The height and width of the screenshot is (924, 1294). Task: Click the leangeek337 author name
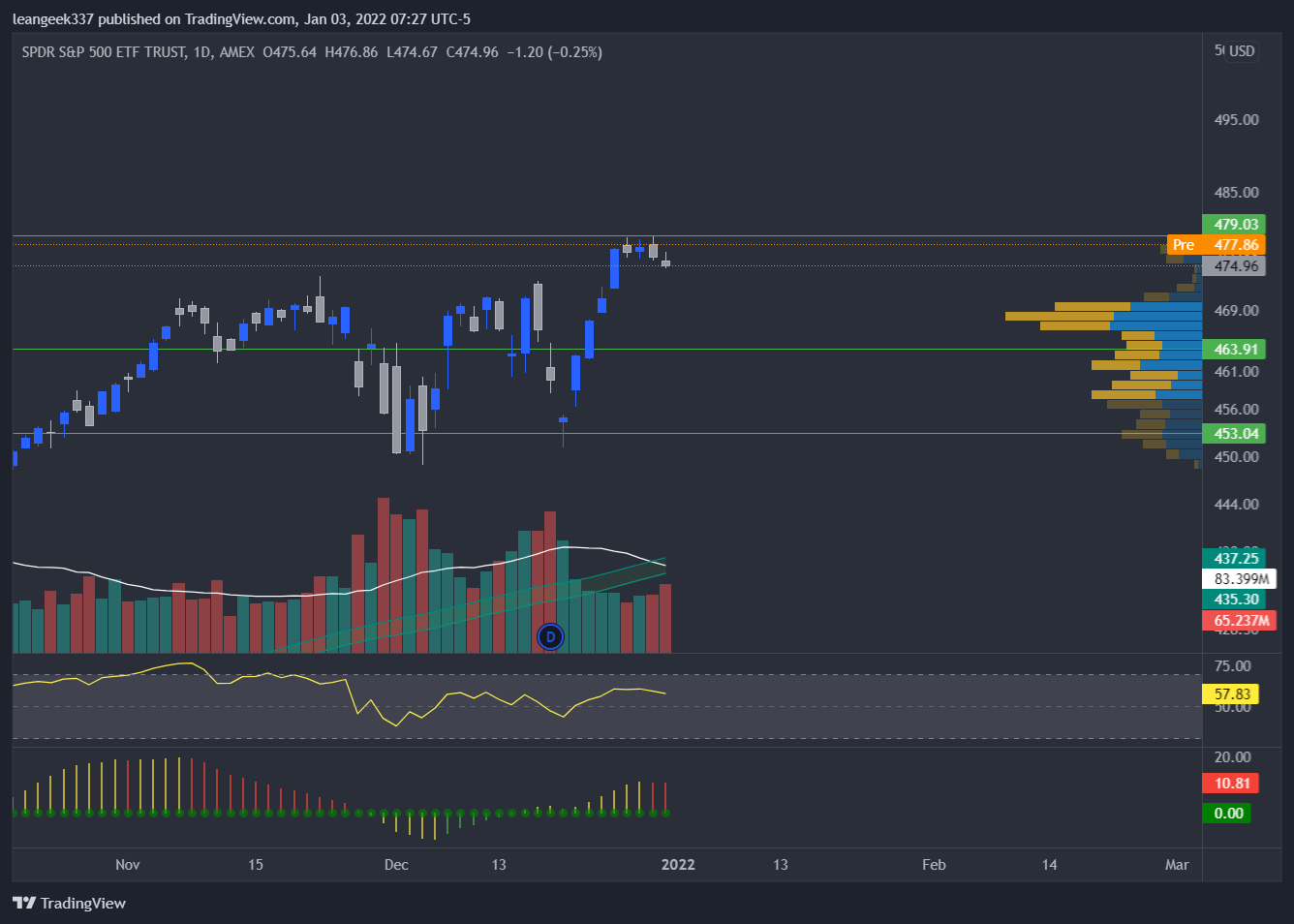tap(53, 18)
